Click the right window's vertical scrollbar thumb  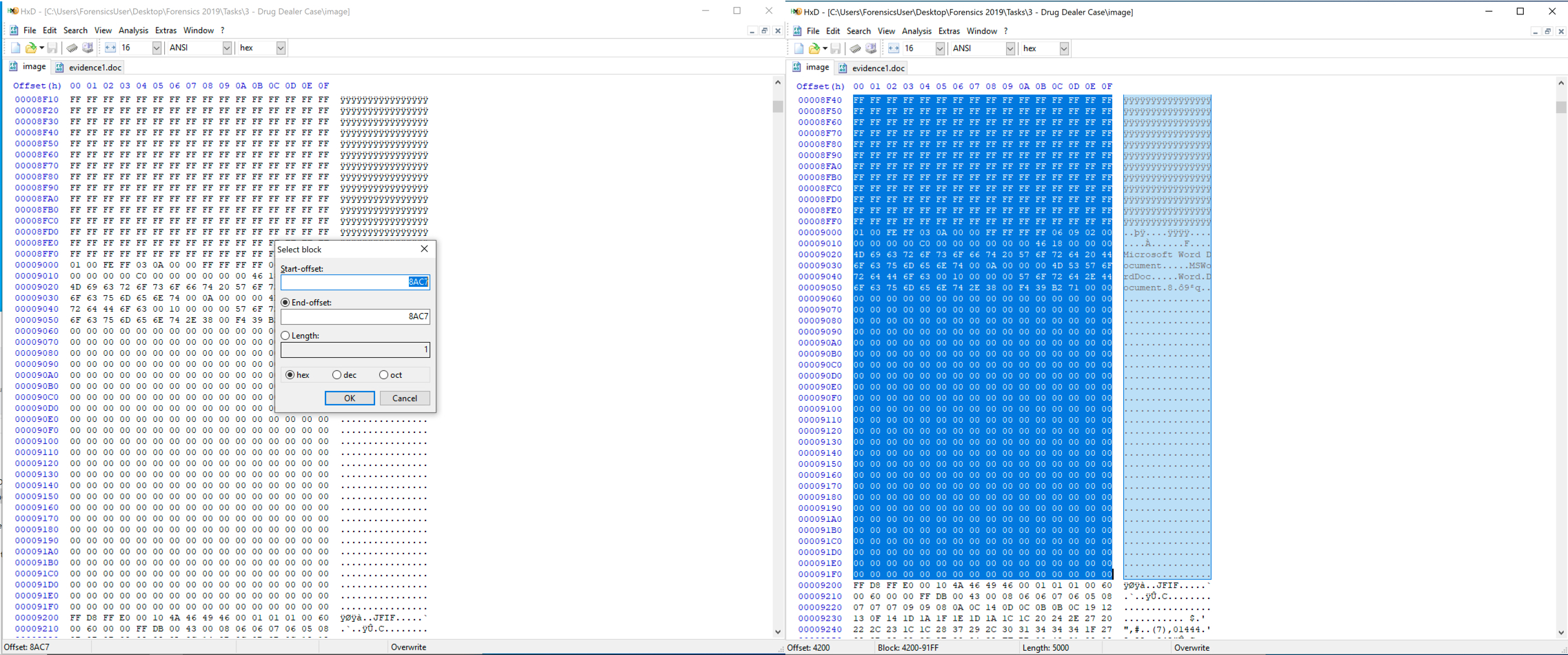[1561, 107]
